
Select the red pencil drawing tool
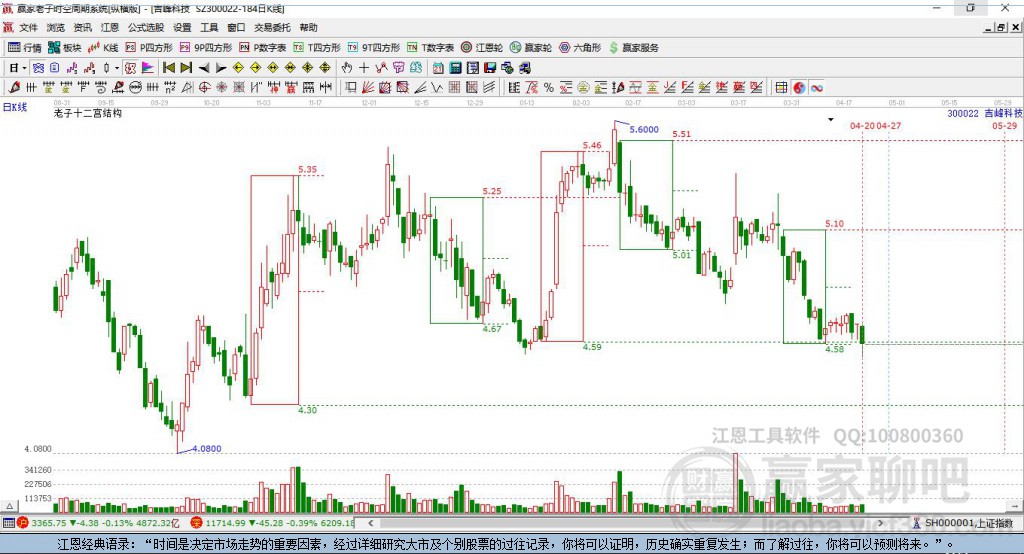pos(14,88)
